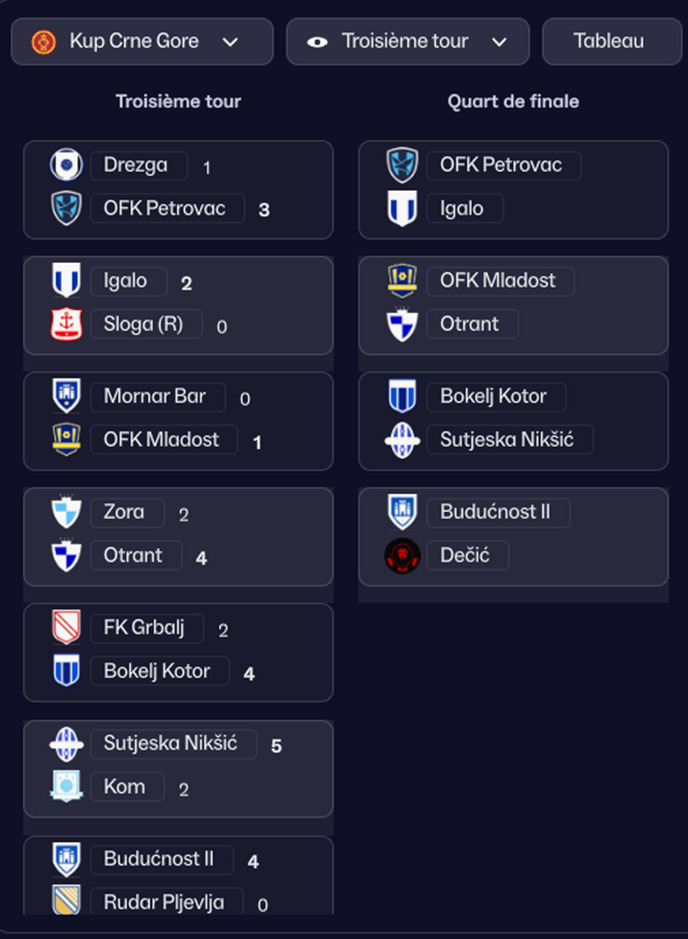Click Bokelj Kotor in the quarter-final bracket

[493, 397]
